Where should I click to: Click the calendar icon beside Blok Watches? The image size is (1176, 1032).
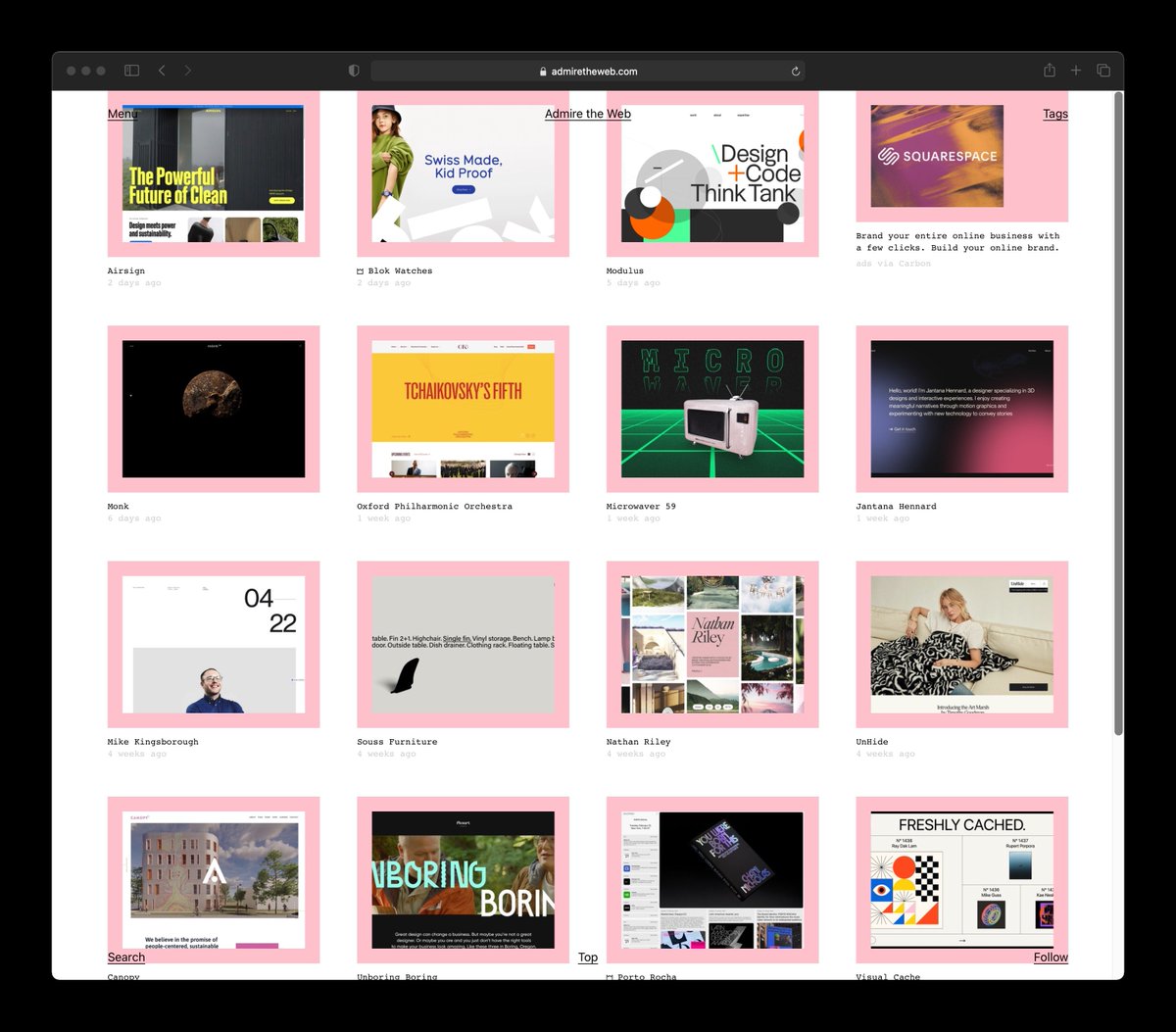[361, 271]
